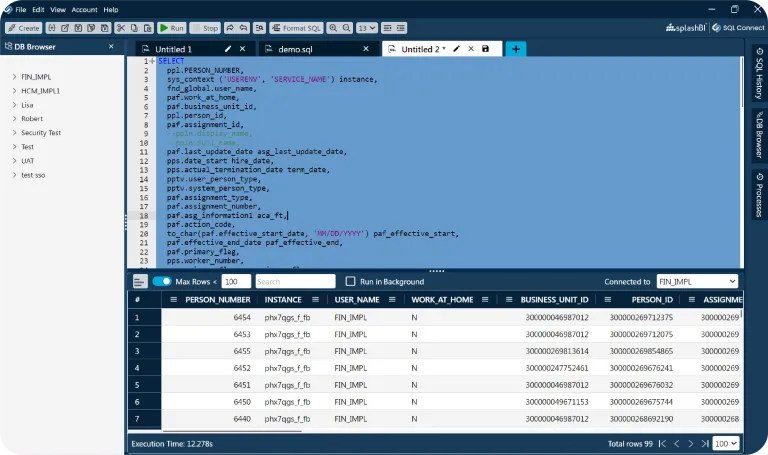Click the Save All toolbar icon
Viewport: 768px width, 455px height.
point(105,28)
